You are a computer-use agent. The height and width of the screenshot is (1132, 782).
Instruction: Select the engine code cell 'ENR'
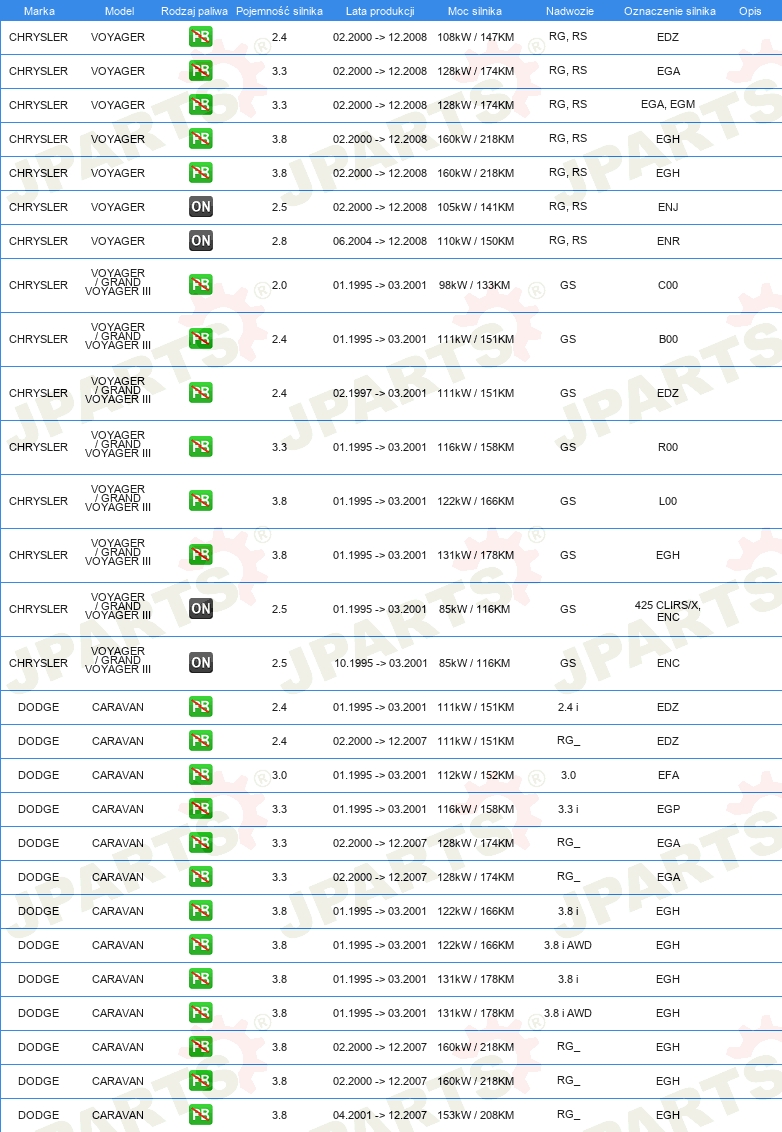tap(668, 241)
